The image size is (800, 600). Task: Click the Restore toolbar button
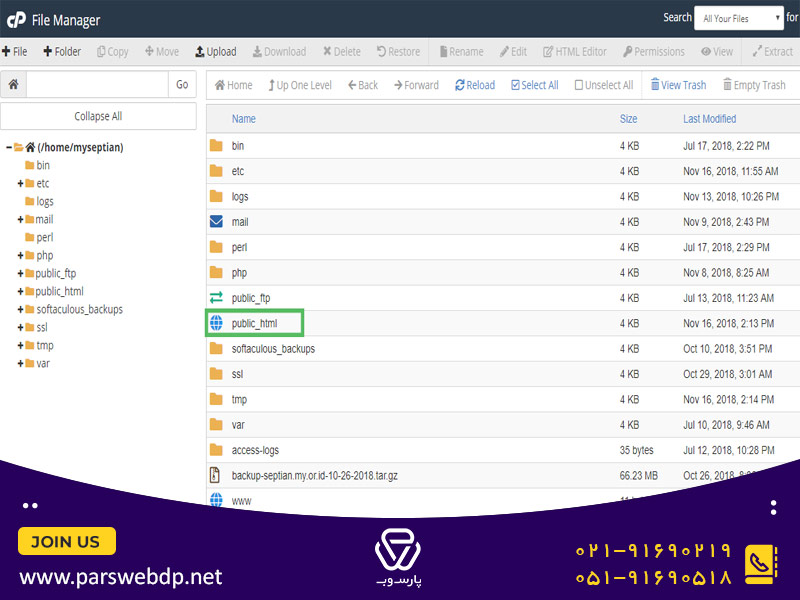[398, 52]
